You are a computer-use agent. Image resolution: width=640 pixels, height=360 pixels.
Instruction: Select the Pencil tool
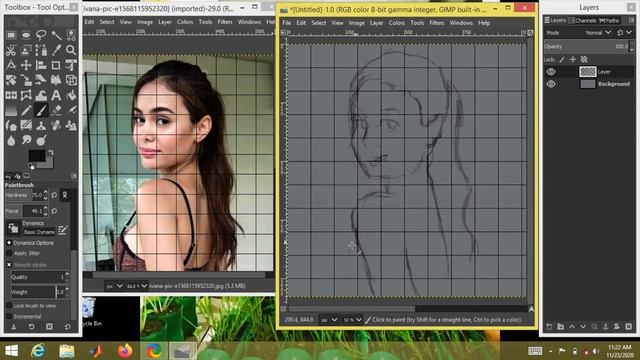tap(27, 110)
